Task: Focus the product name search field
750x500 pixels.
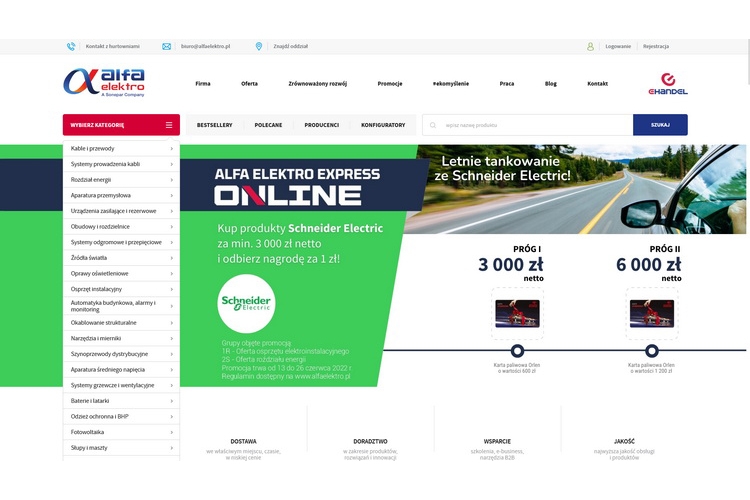Action: point(528,125)
